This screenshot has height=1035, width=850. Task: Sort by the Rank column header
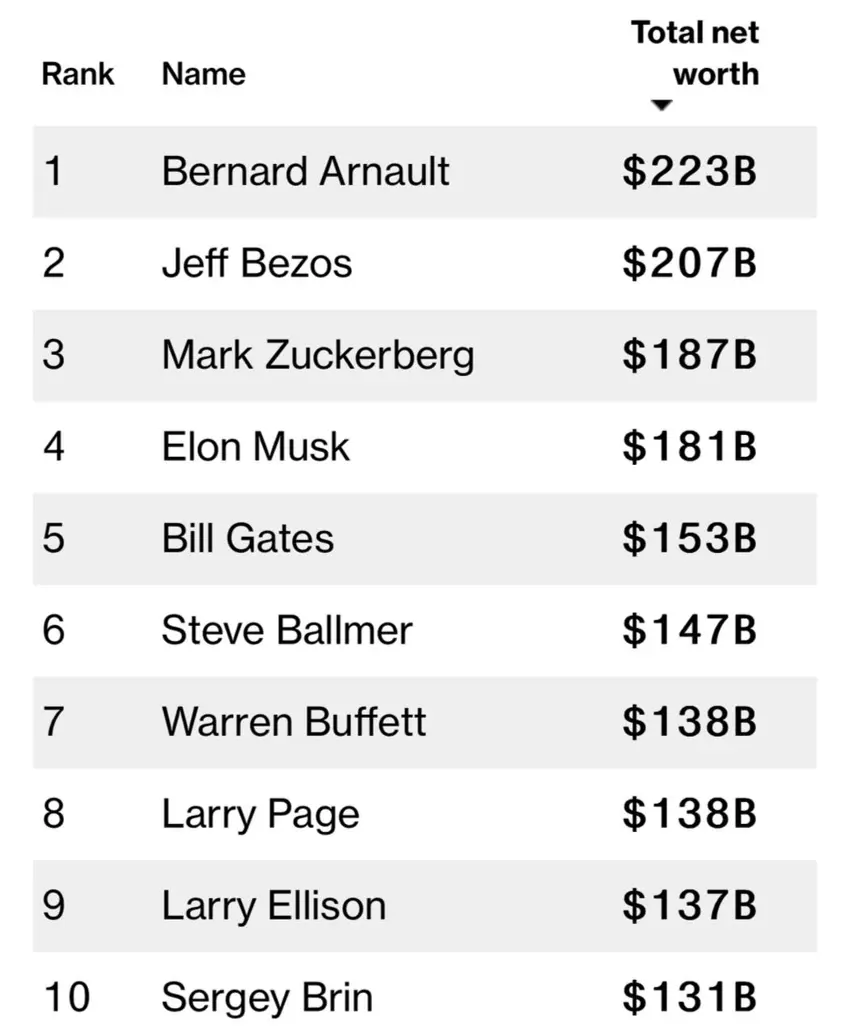(78, 74)
